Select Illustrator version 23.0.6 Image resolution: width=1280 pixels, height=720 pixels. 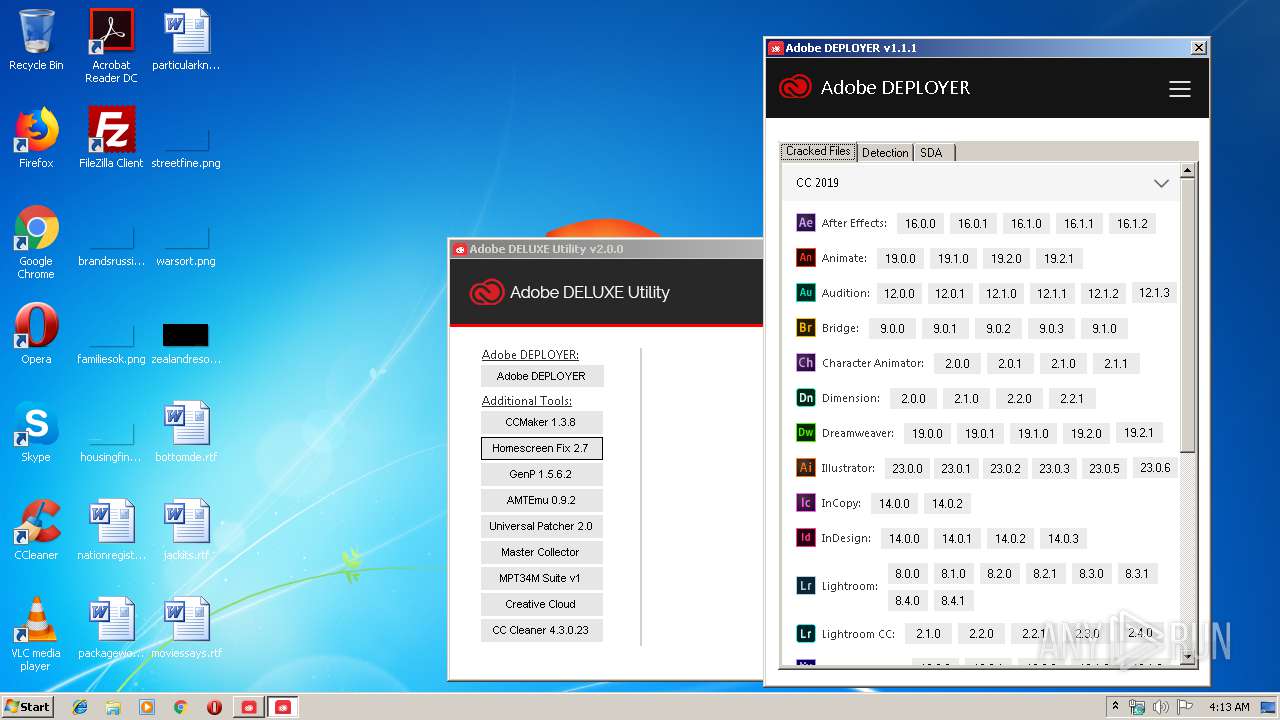pos(1155,468)
